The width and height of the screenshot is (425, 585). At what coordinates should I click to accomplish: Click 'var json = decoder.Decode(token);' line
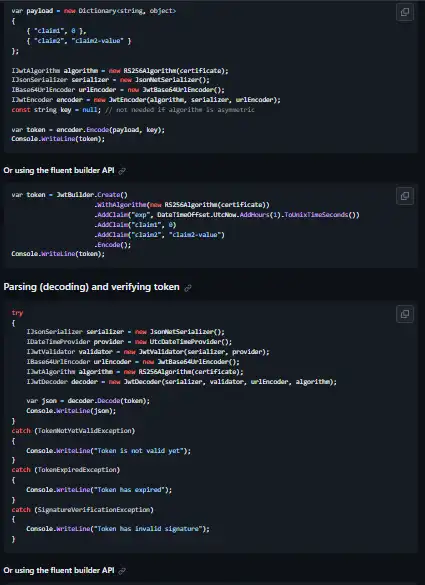[88, 401]
